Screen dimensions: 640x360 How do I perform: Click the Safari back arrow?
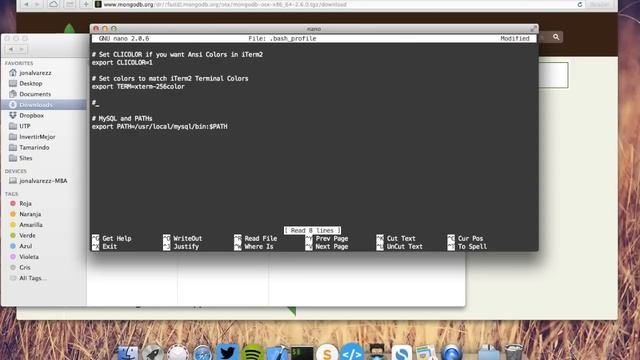(x=26, y=4)
